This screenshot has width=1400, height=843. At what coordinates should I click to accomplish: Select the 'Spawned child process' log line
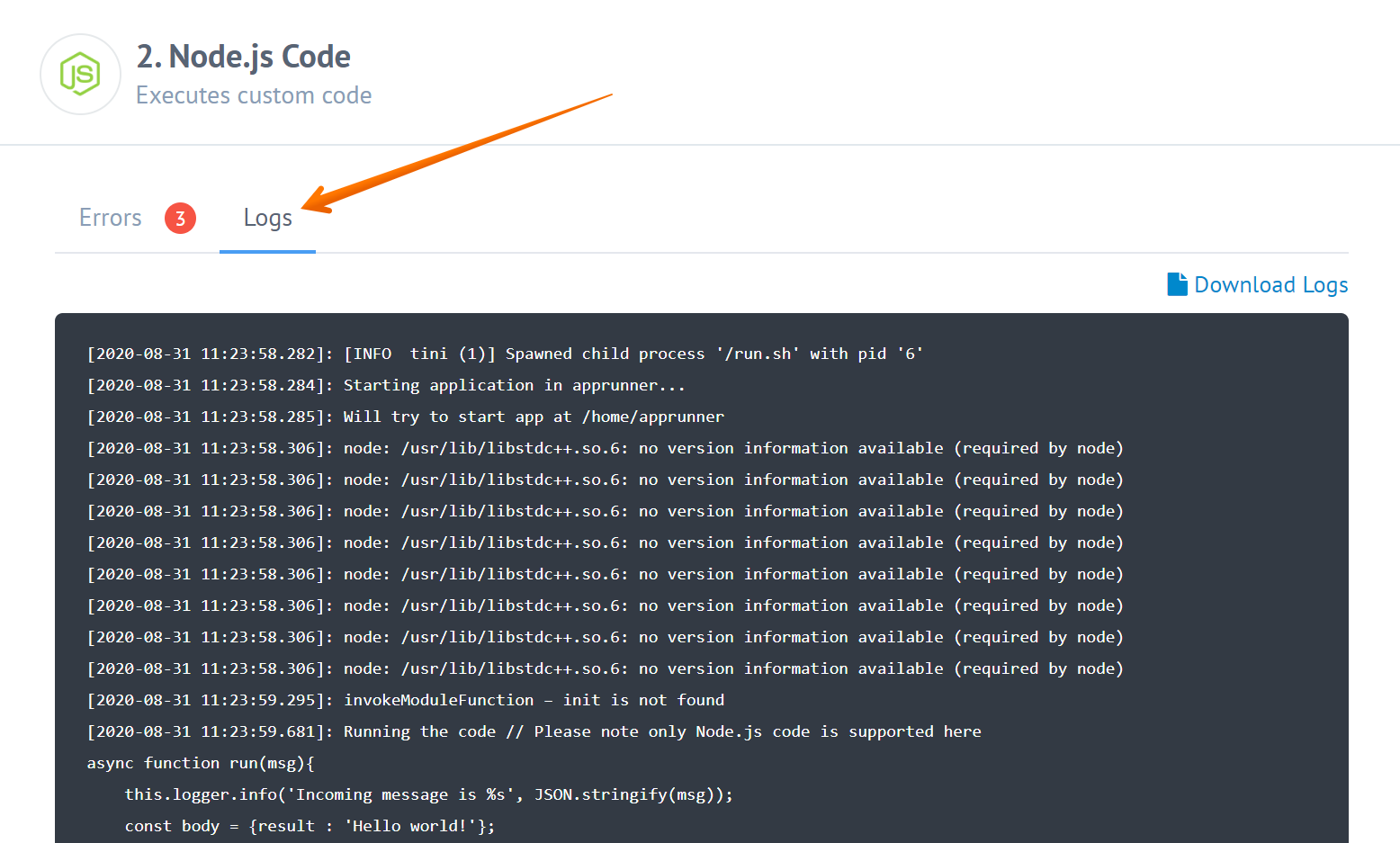point(505,354)
